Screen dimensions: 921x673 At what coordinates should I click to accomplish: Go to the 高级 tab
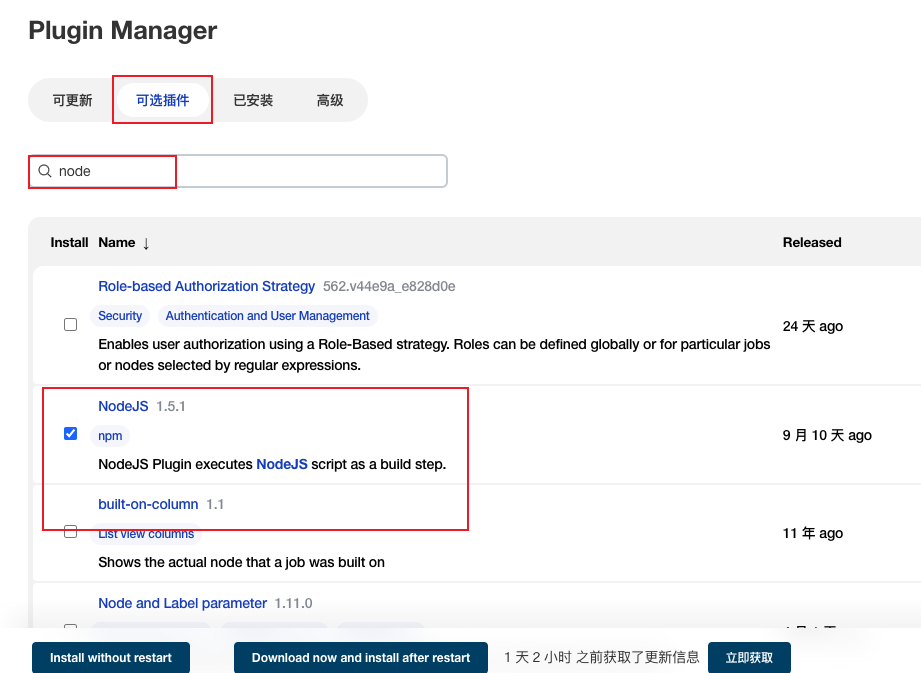point(330,100)
